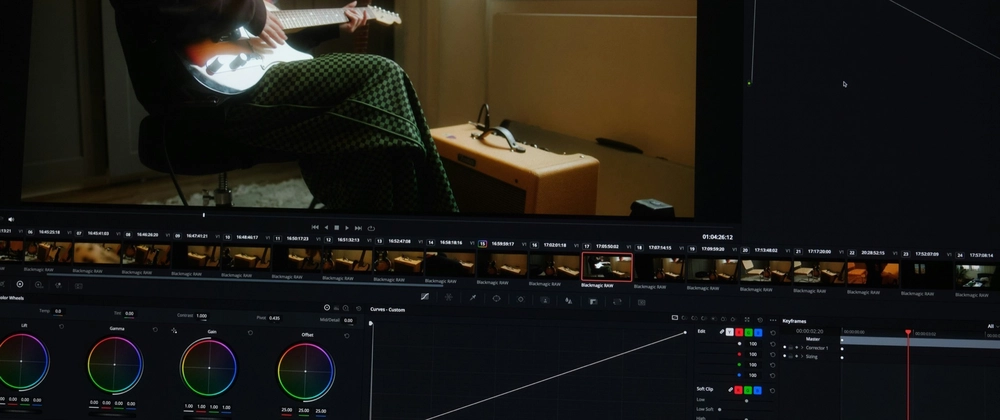Open the Qualifier eyedropper palette
This screenshot has height=420, width=1000.
pyautogui.click(x=473, y=298)
